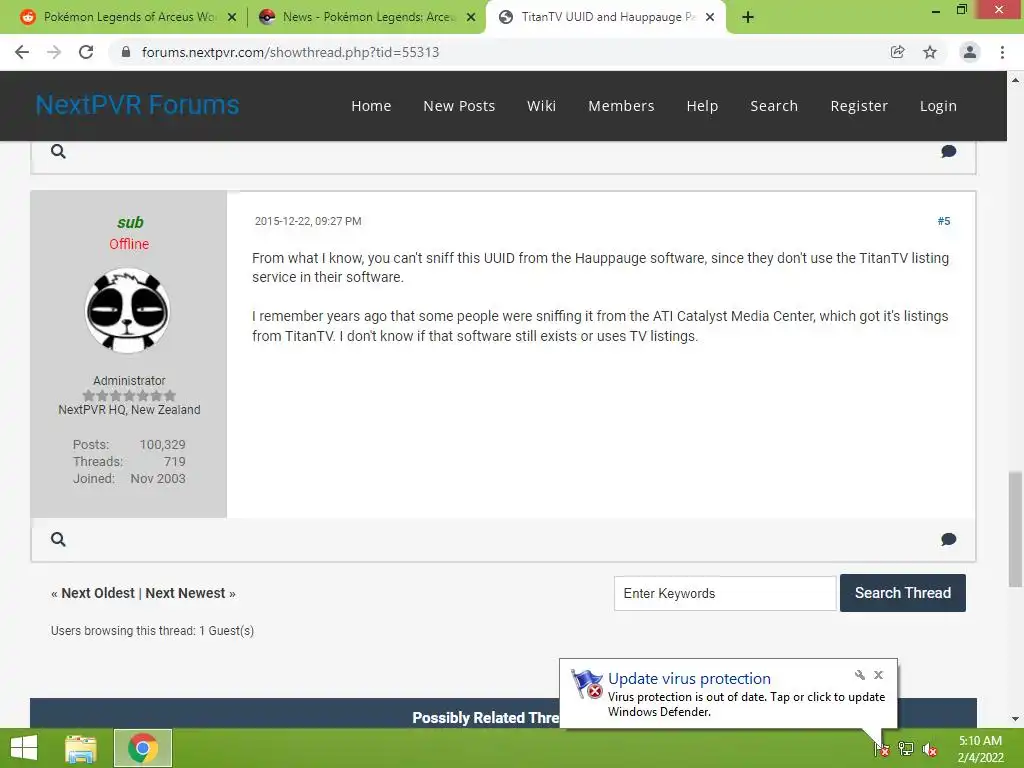
Task: Click the Windows Defender flag icon in notification
Action: click(586, 684)
